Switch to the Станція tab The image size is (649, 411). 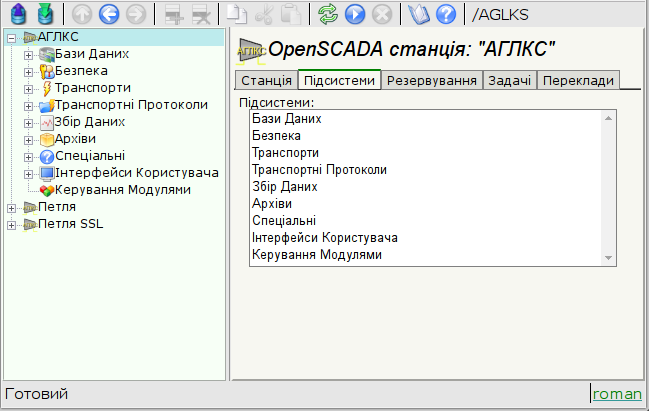tap(266, 80)
